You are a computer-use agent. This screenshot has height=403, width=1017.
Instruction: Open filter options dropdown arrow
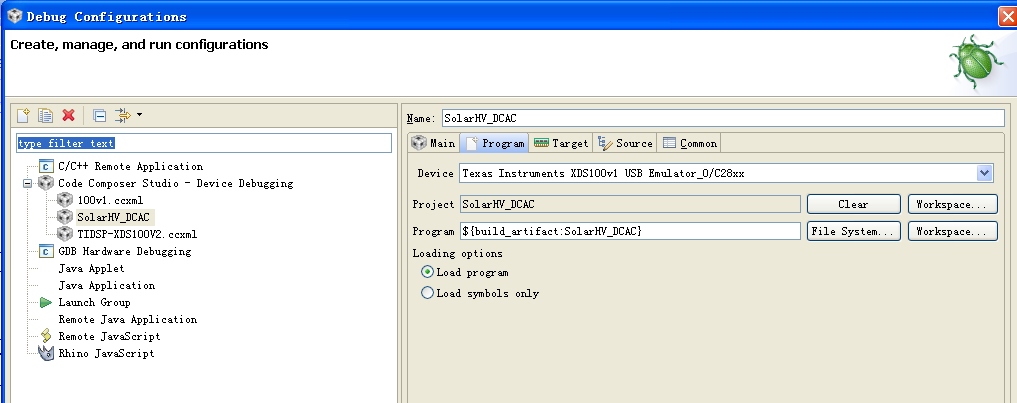click(x=139, y=116)
